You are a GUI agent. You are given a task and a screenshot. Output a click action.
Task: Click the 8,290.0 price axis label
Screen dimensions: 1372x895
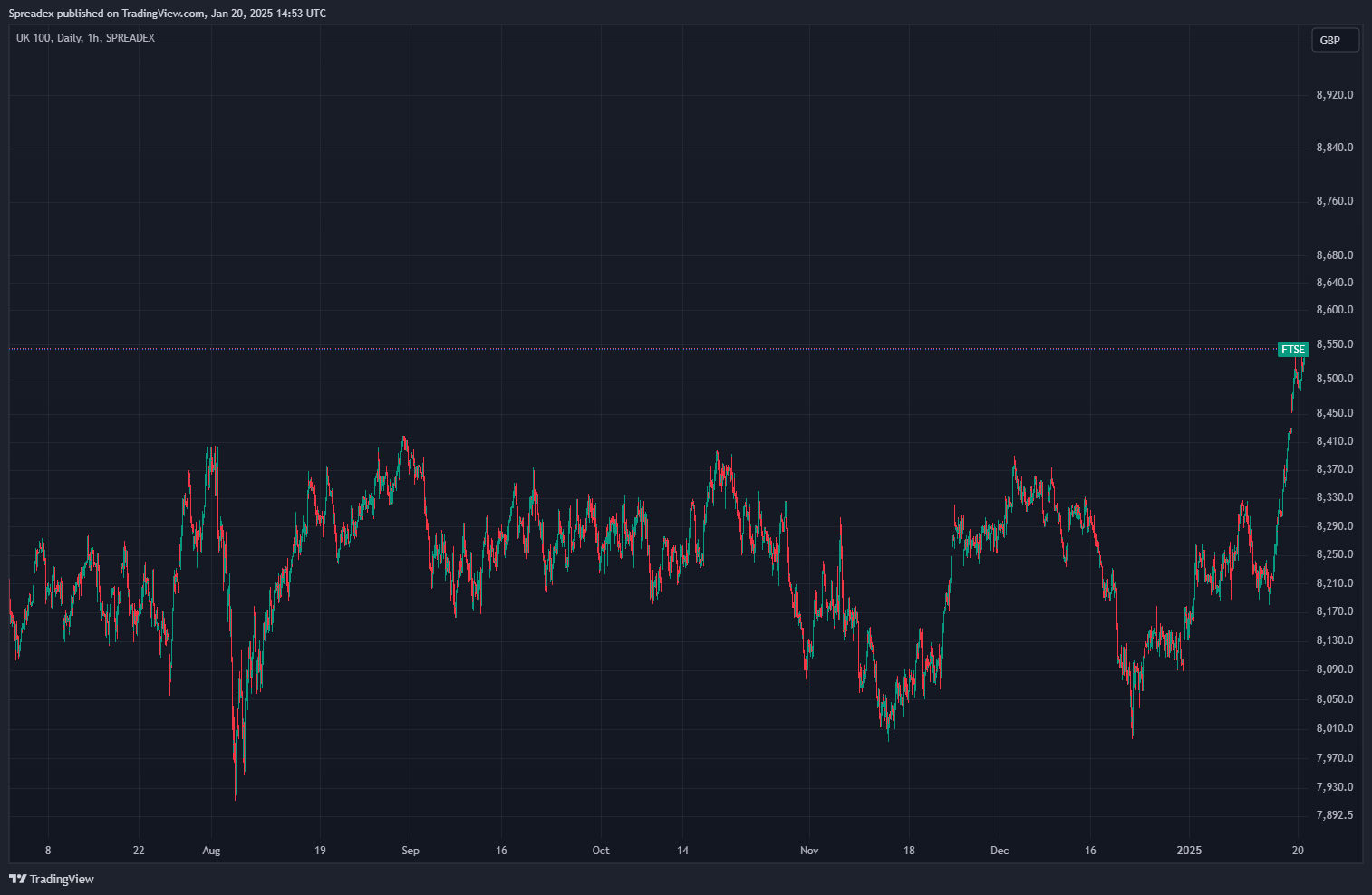1335,526
